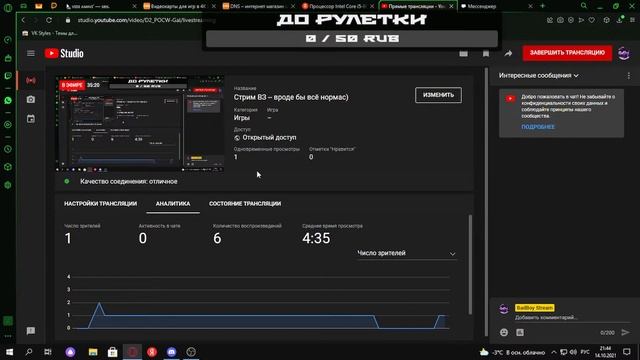Open the emoji picker in chat
Screen dimensions: 640x360
coord(504,333)
